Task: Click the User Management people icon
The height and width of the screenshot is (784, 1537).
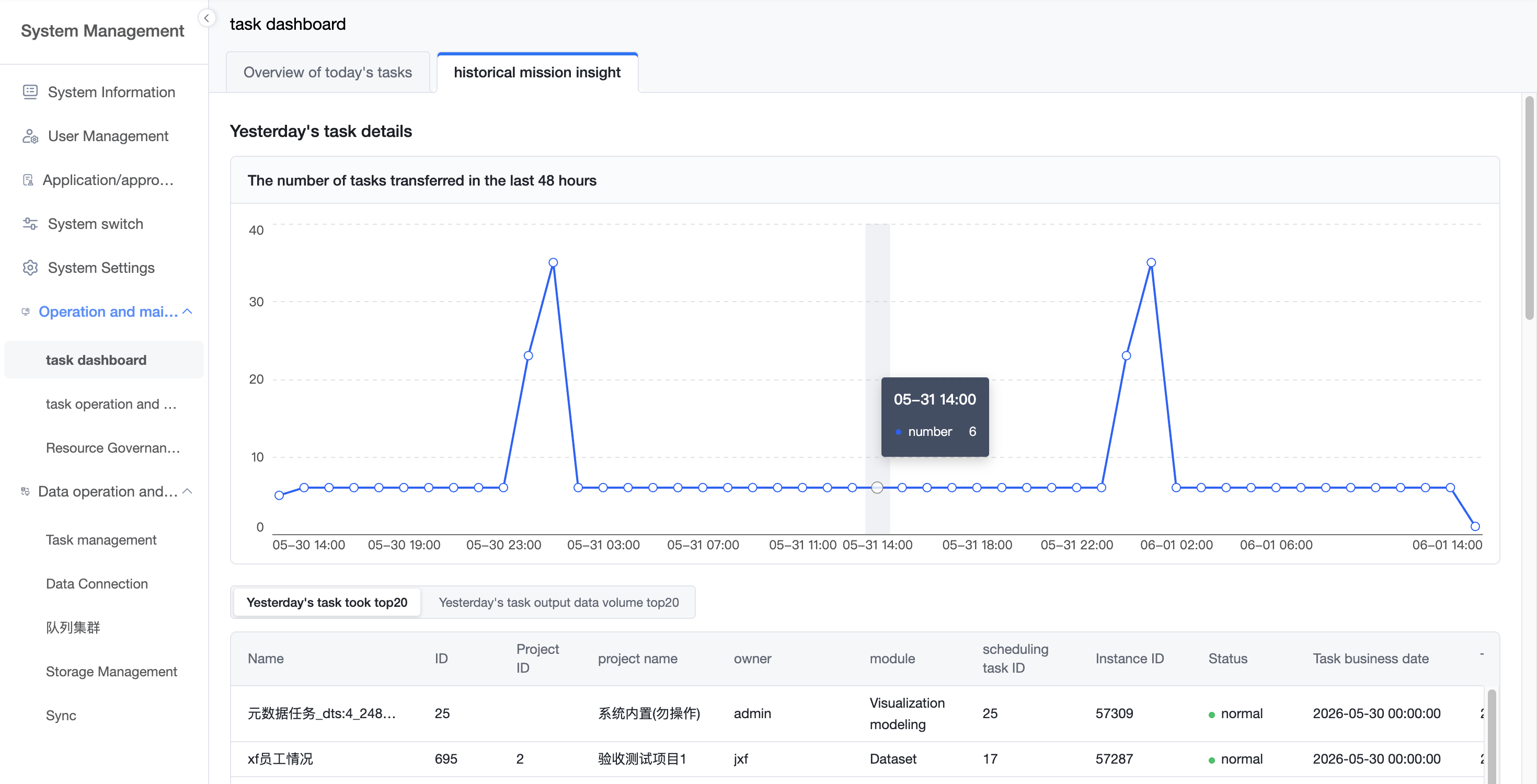Action: 30,136
